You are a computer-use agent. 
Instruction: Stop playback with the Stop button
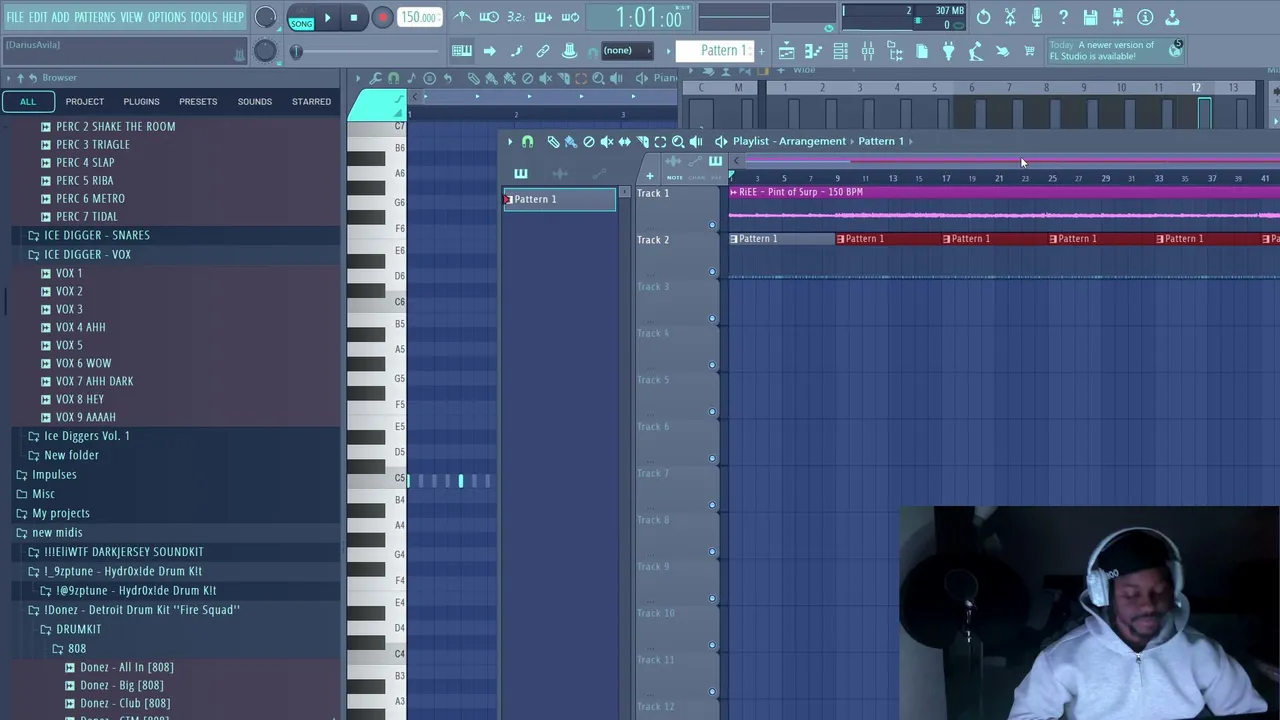coord(353,18)
